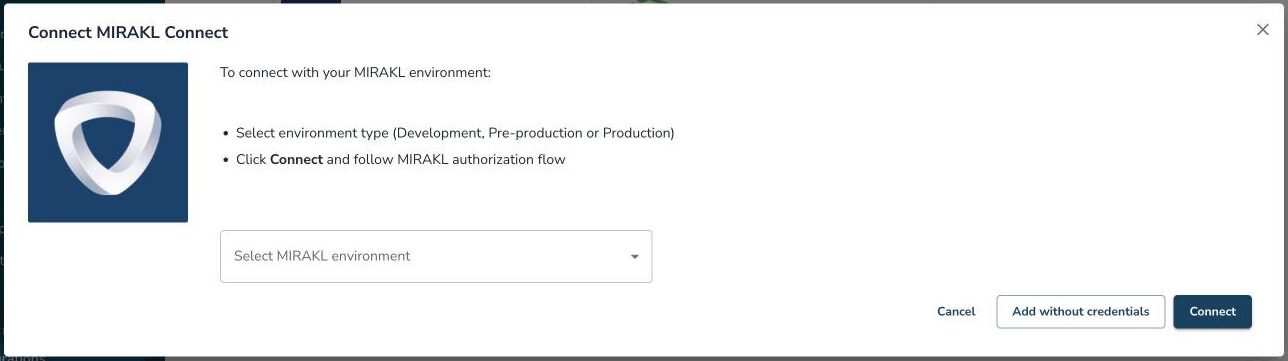Click the follow MIRAKL authorization flow text
The image size is (1288, 361).
coord(459,159)
